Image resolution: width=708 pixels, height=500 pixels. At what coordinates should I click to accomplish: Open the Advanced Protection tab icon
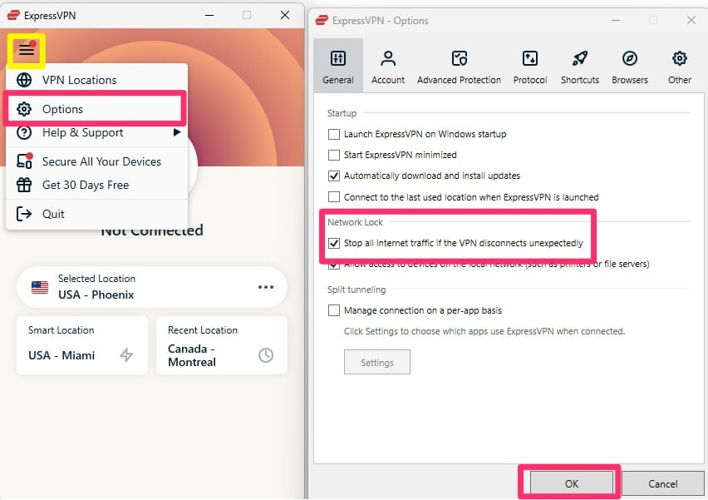tap(459, 60)
